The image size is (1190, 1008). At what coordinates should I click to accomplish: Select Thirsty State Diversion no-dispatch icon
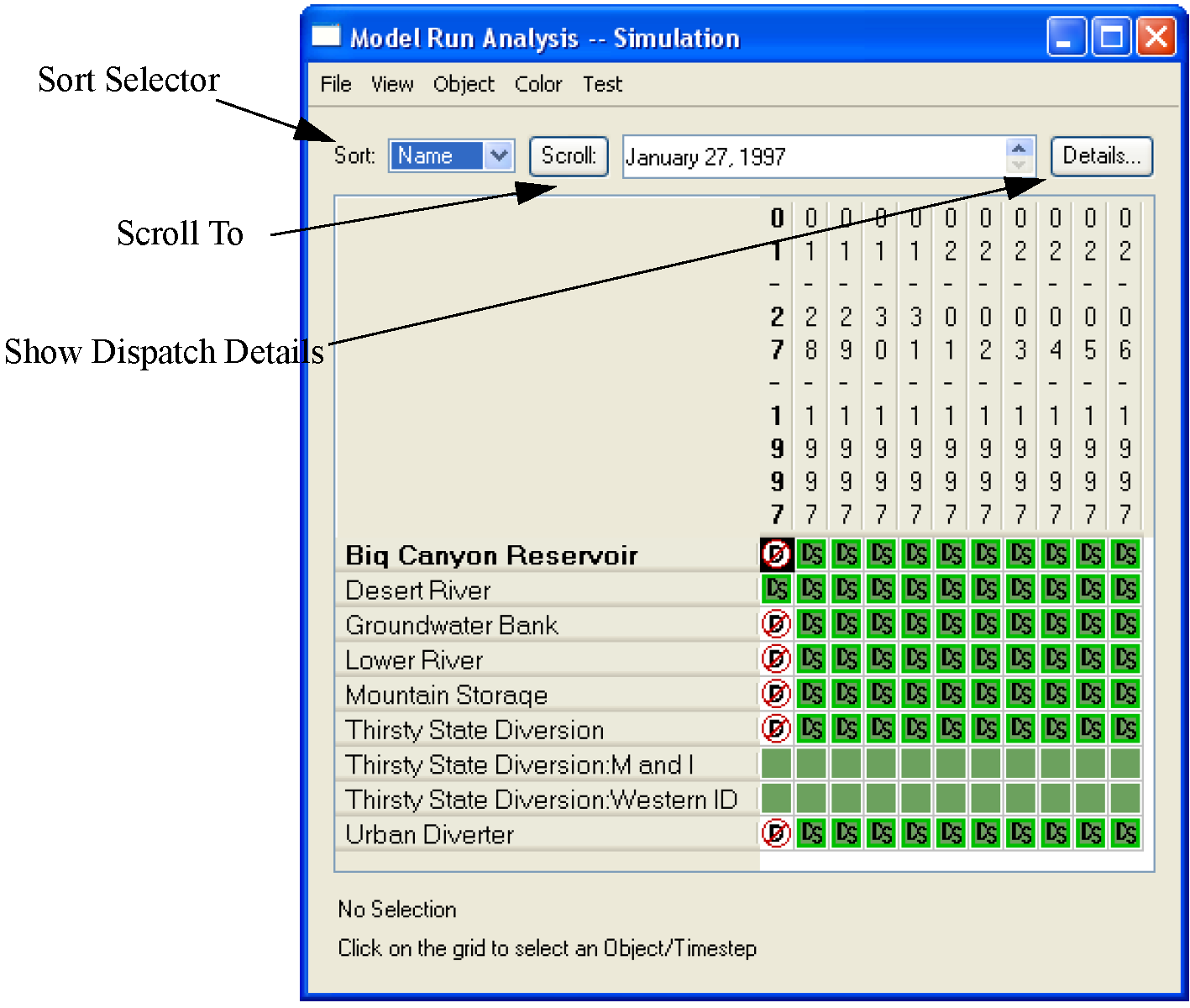pyautogui.click(x=776, y=728)
